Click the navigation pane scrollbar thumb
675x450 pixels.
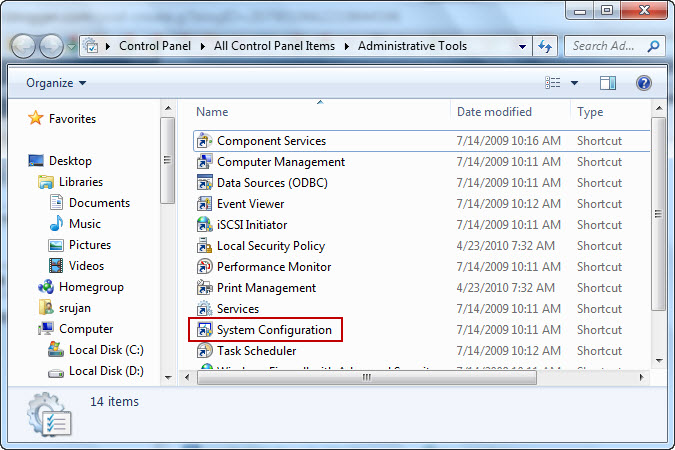[167, 160]
